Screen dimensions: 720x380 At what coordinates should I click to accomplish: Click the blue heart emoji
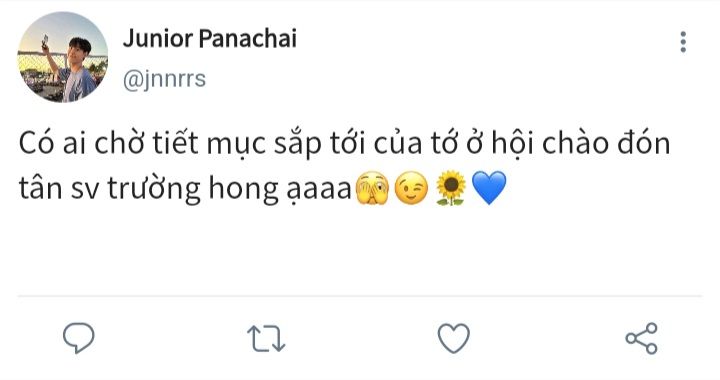tap(489, 188)
